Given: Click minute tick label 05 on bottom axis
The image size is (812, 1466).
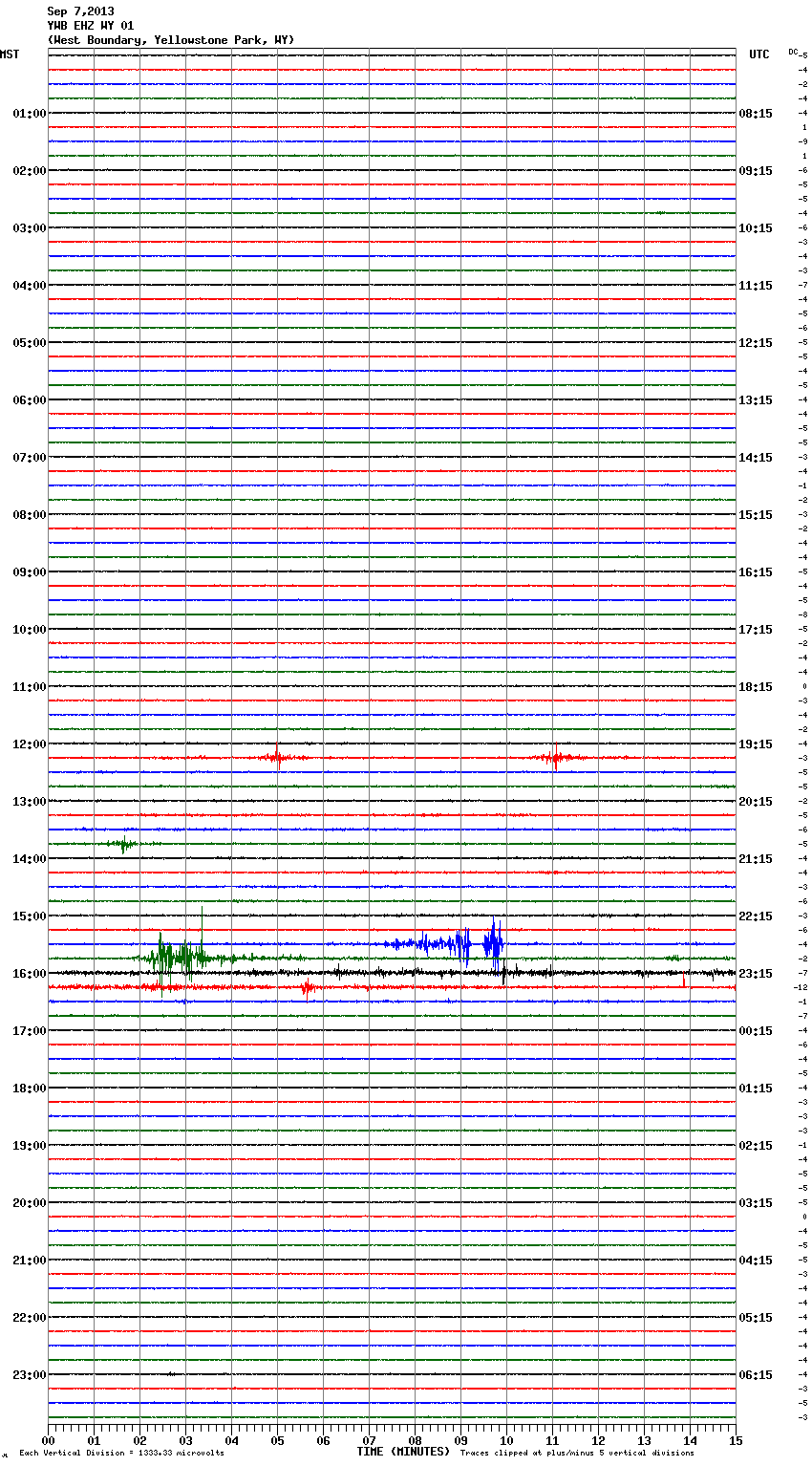Looking at the screenshot, I should [277, 1440].
